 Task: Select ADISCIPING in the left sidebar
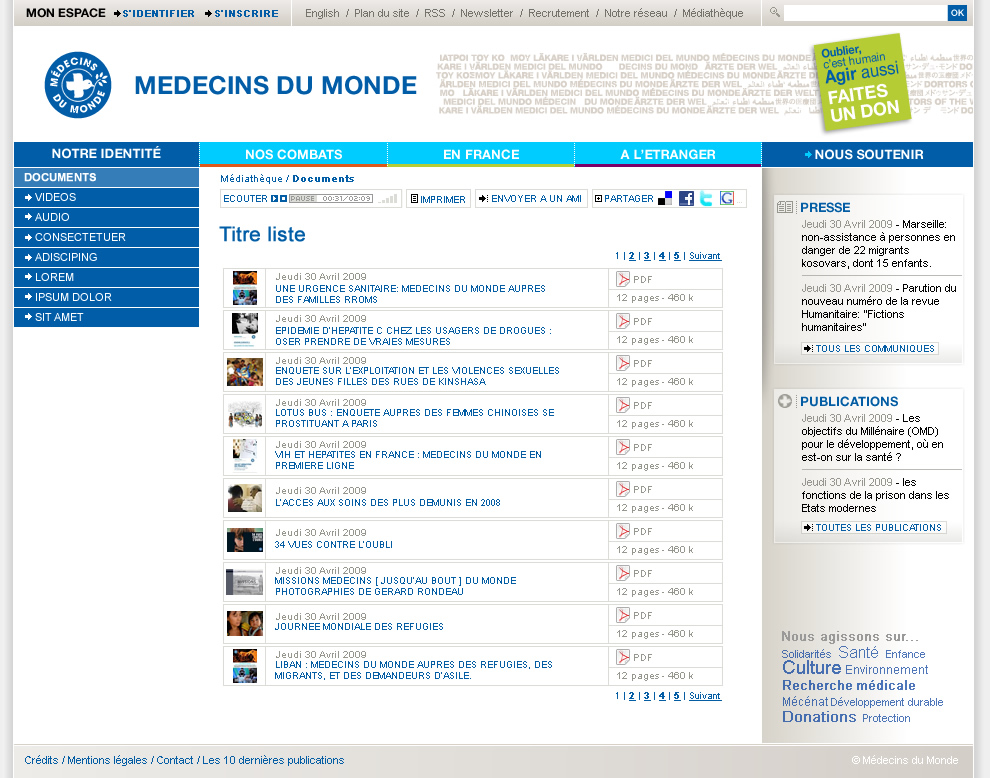[x=106, y=257]
